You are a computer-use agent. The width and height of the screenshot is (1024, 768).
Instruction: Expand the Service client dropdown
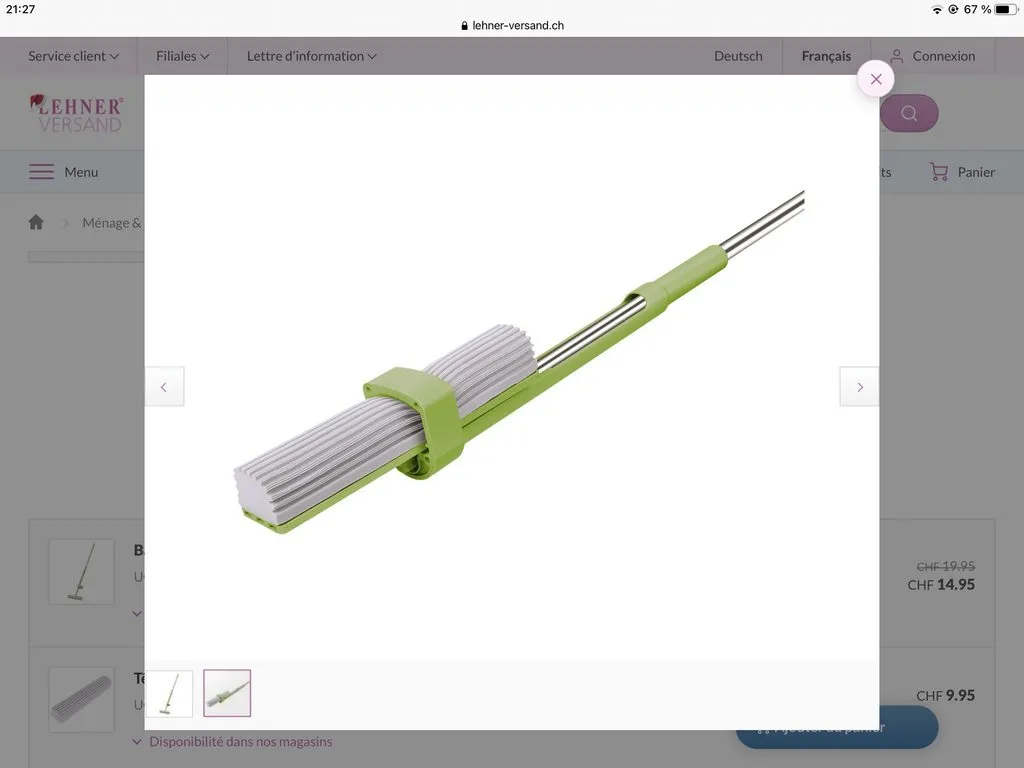click(x=73, y=56)
